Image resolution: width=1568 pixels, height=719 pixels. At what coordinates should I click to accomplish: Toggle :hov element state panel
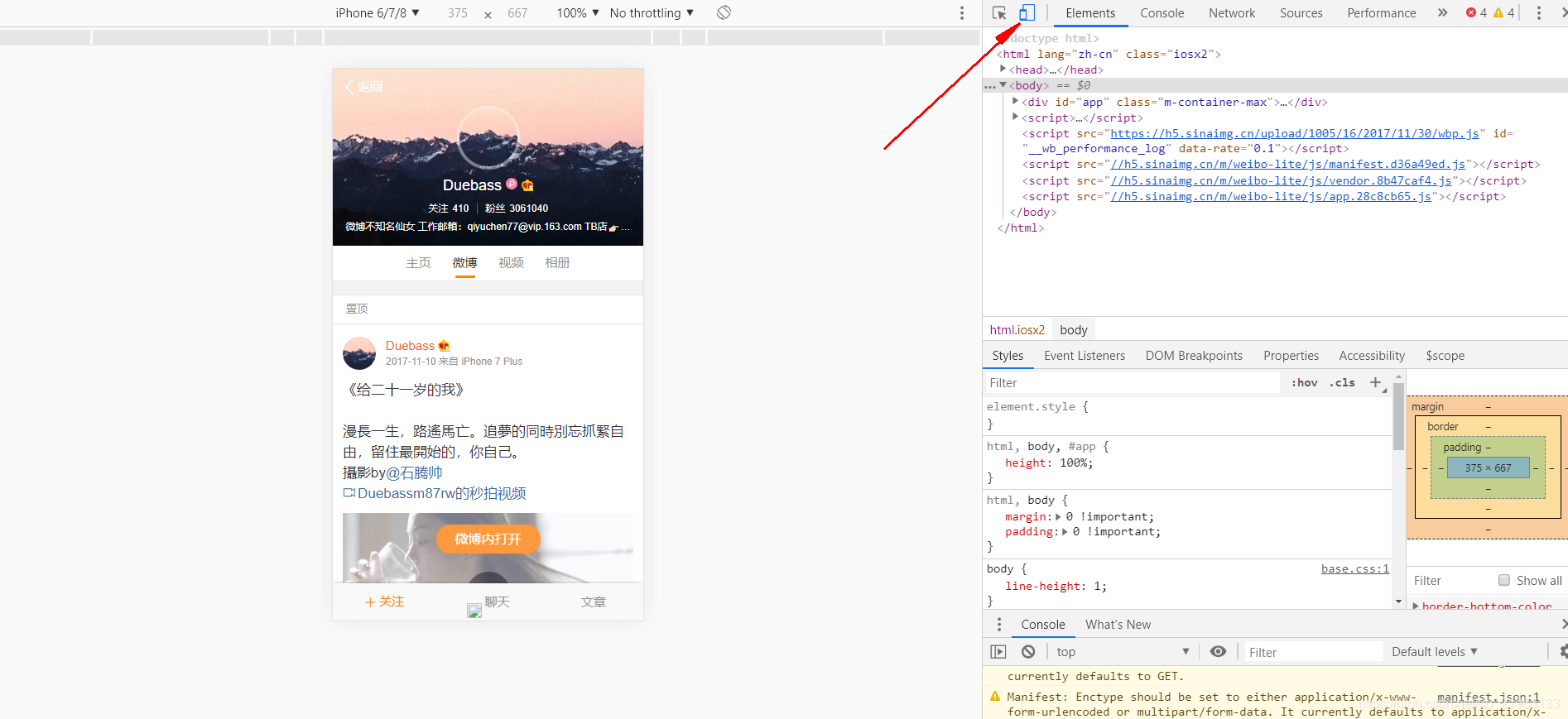pos(1305,382)
